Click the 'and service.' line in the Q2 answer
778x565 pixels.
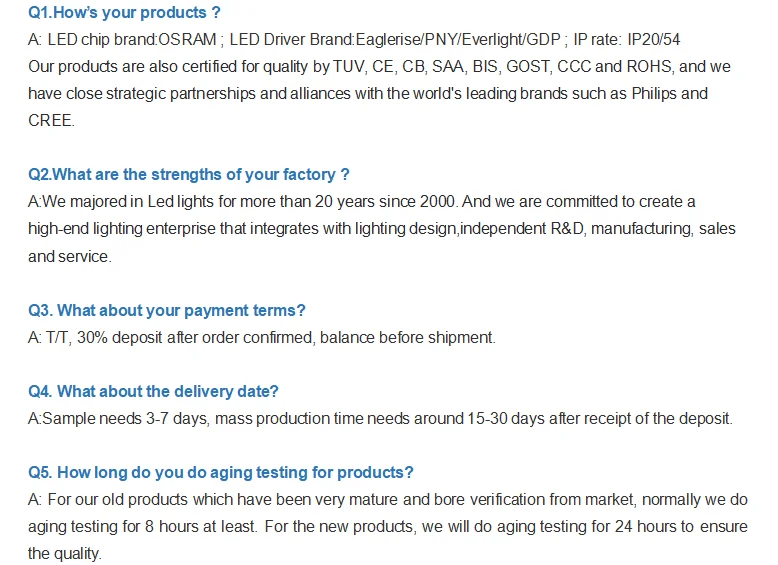click(x=70, y=256)
